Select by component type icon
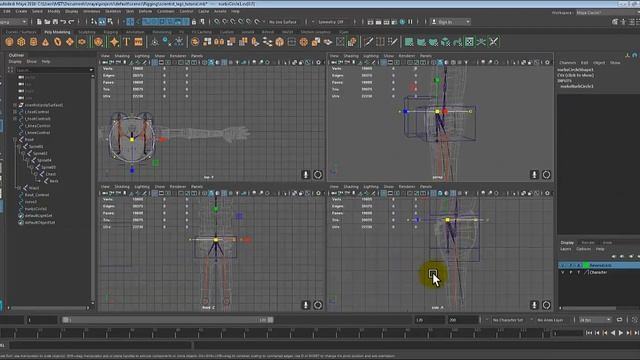The height and width of the screenshot is (360, 640). point(110,22)
